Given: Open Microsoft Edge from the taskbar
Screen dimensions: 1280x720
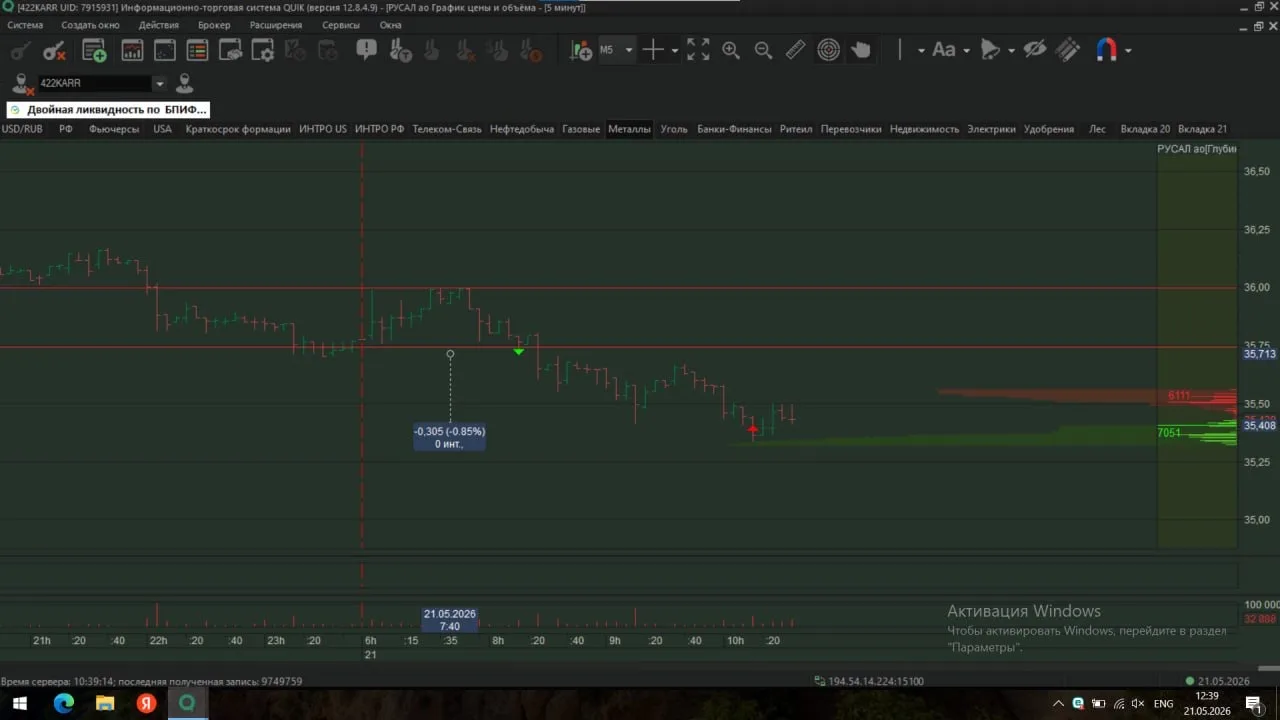Looking at the screenshot, I should pyautogui.click(x=63, y=704).
